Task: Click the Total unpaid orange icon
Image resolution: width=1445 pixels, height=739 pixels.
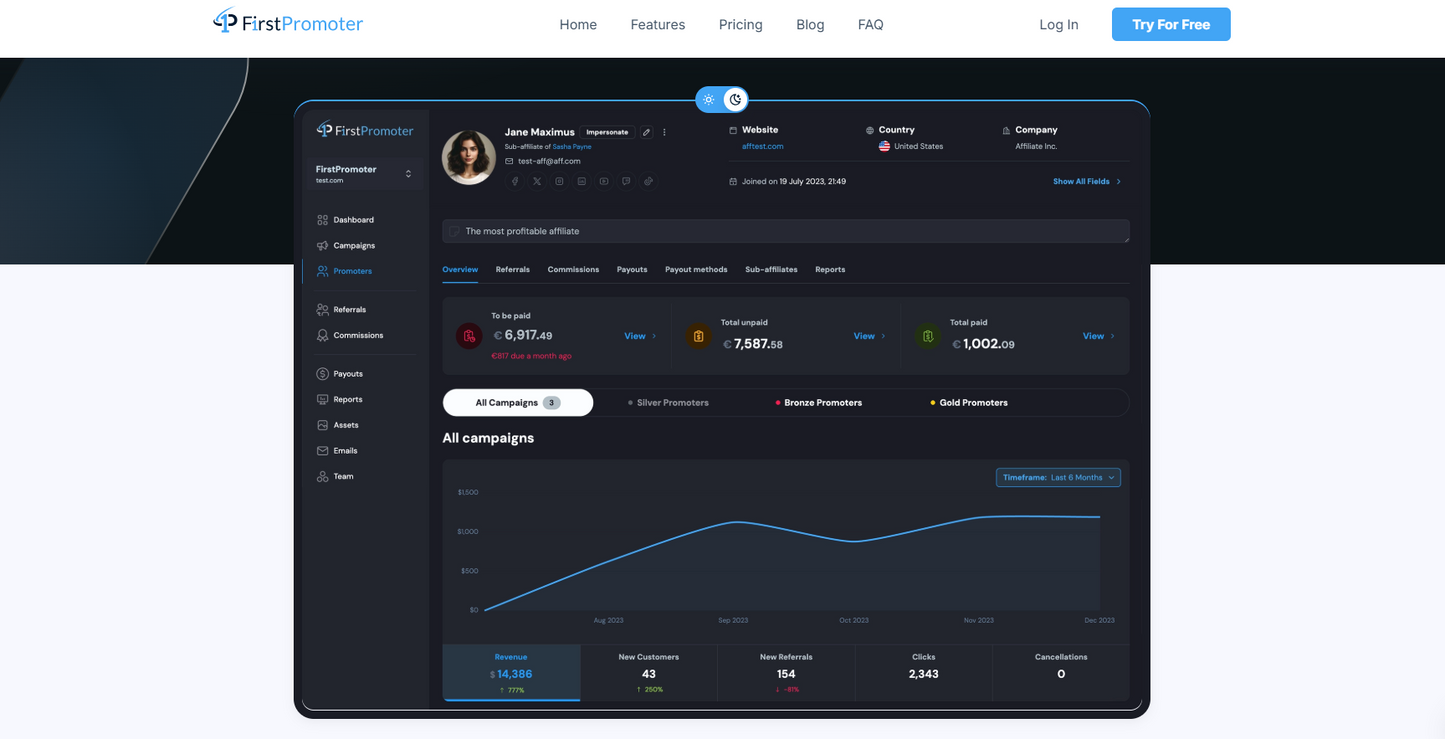Action: [698, 336]
